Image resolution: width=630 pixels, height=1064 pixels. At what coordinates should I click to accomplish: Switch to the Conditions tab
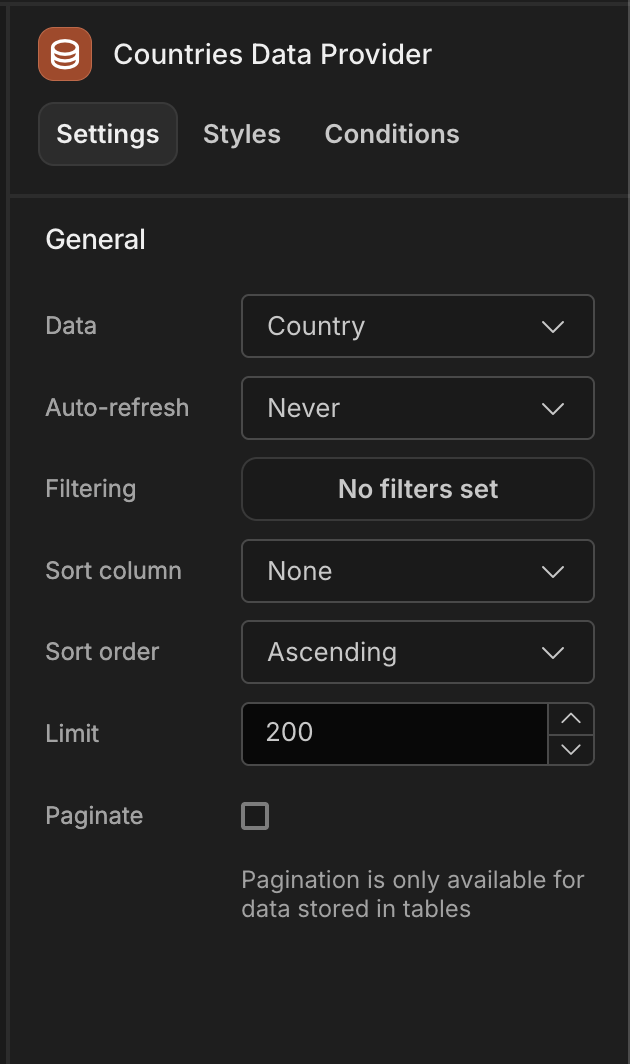pos(392,134)
